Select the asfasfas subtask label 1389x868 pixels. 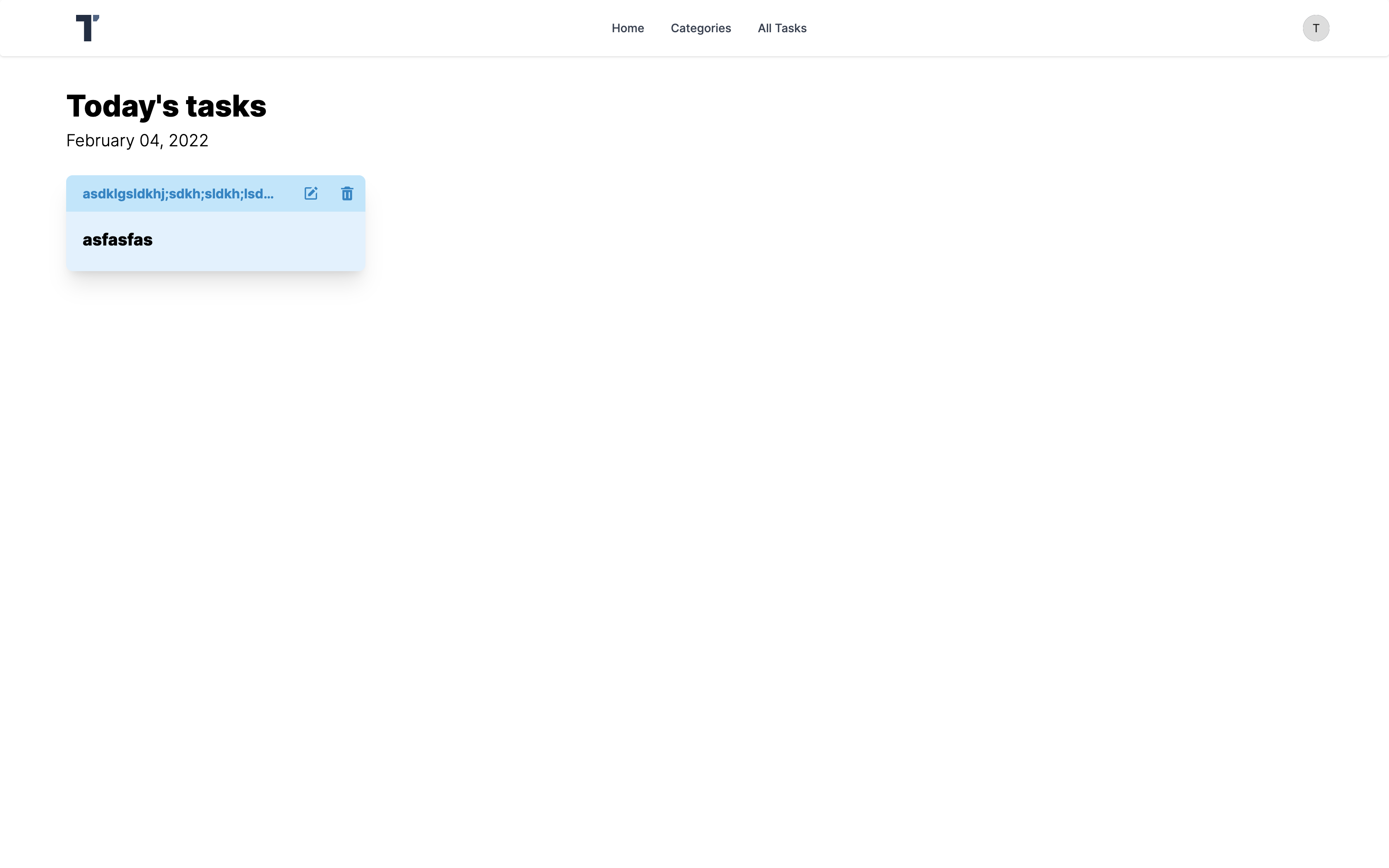118,240
